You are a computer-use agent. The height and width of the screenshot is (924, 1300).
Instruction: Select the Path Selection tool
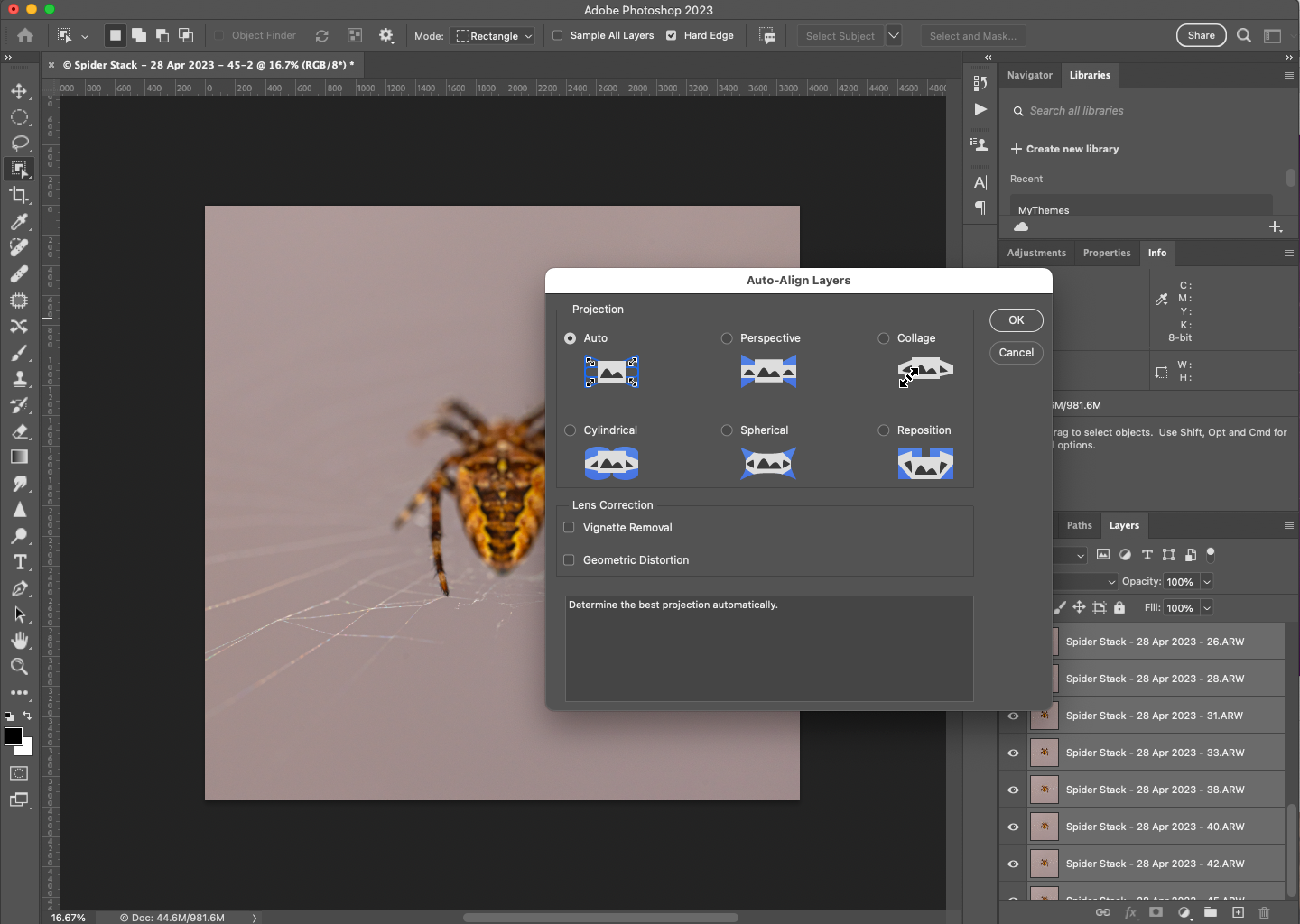tap(19, 614)
